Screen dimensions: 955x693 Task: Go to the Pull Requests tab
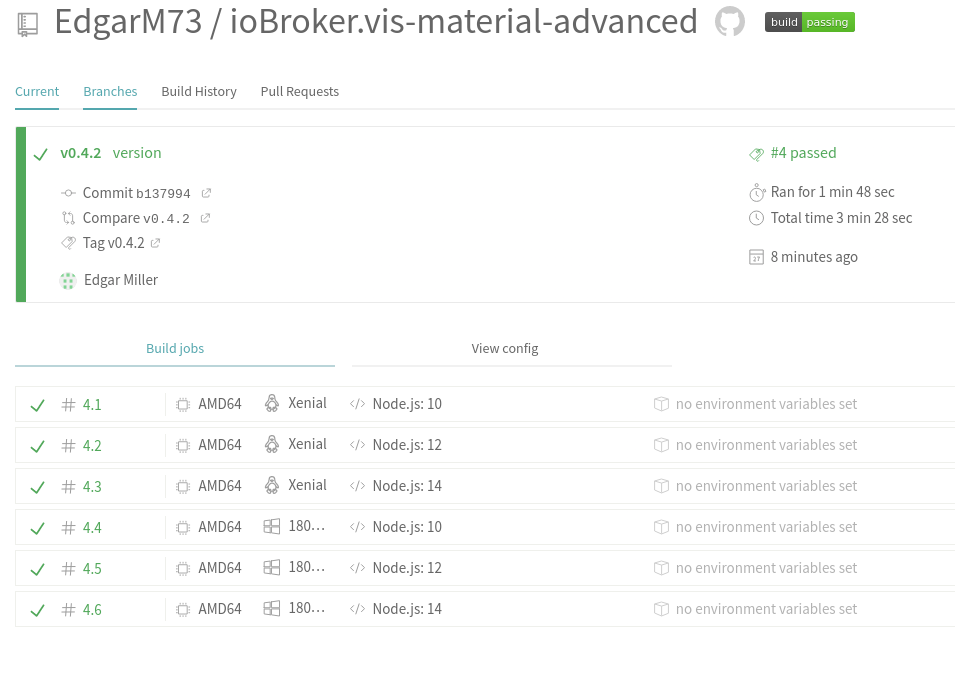point(299,91)
